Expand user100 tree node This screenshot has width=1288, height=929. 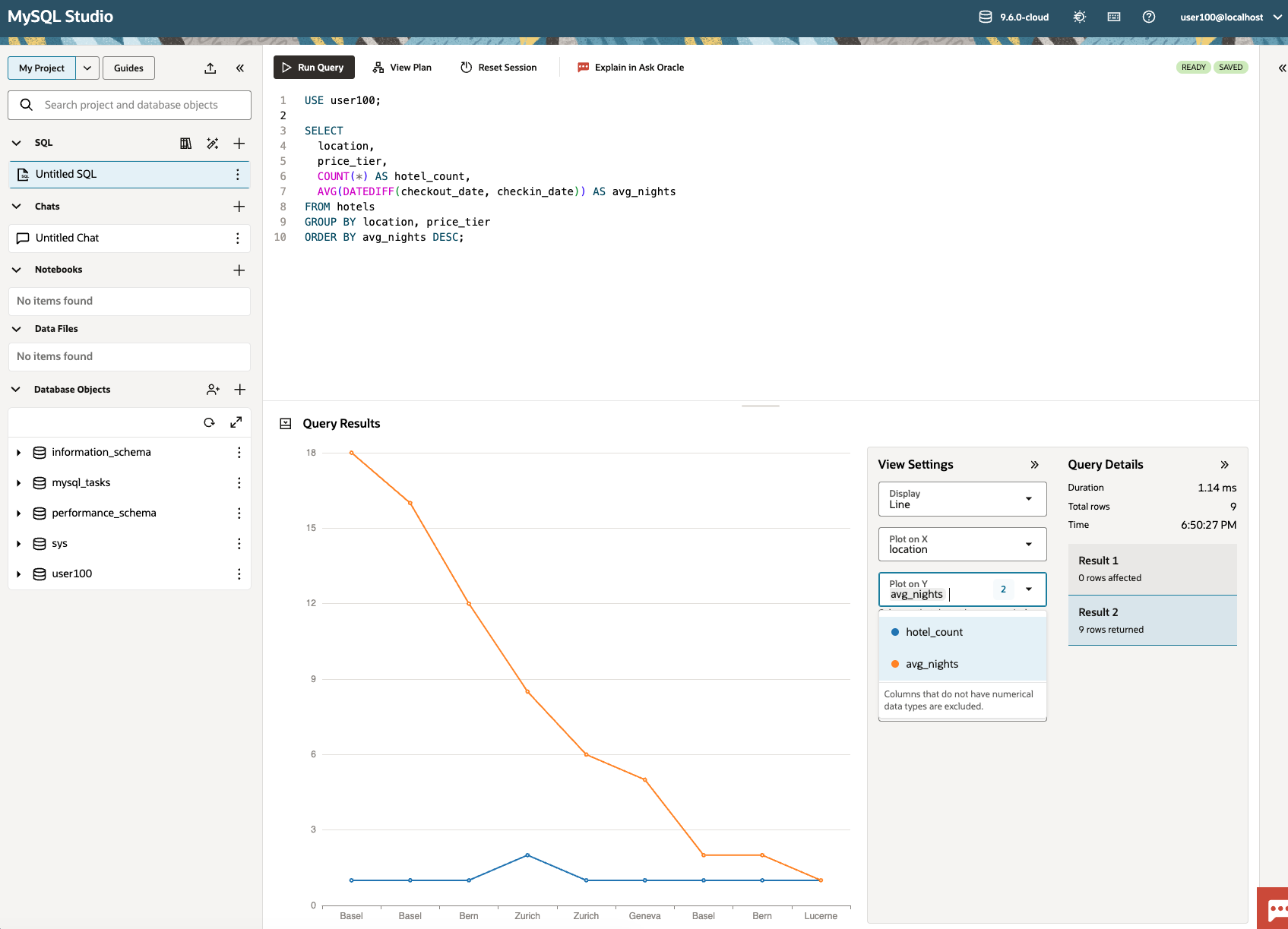[x=18, y=574]
